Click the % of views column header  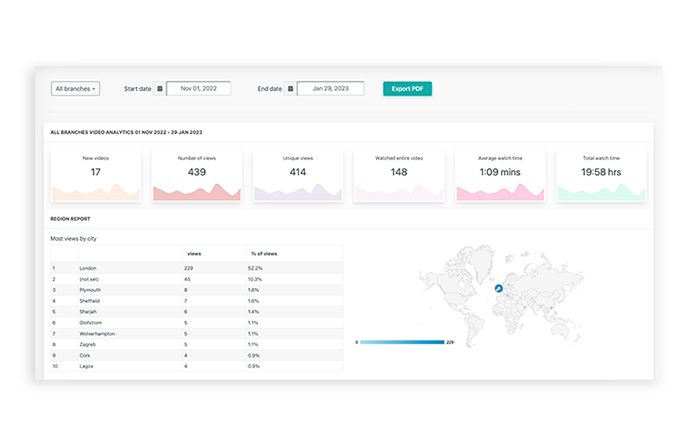coord(264,254)
